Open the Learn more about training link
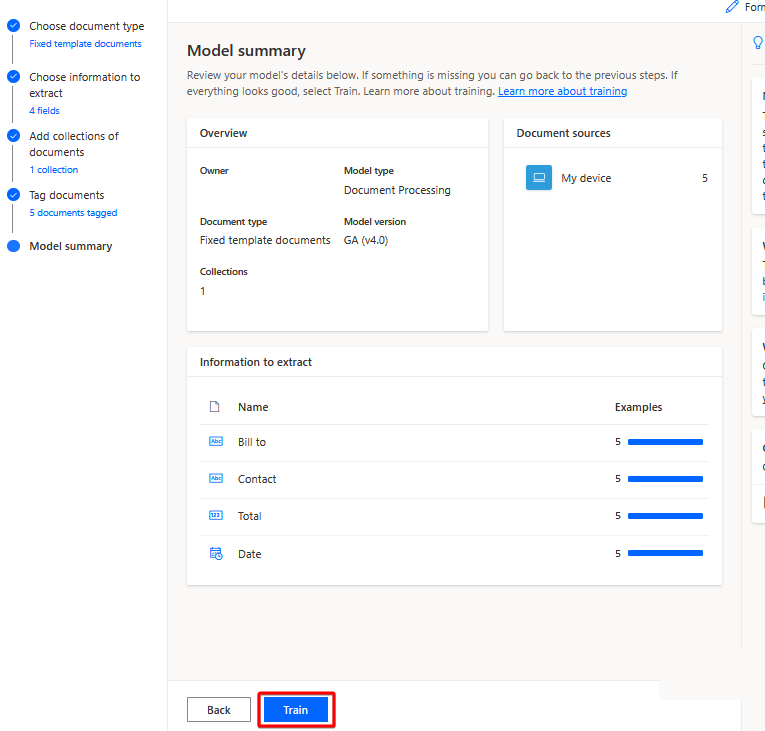This screenshot has width=765, height=731. 562,91
